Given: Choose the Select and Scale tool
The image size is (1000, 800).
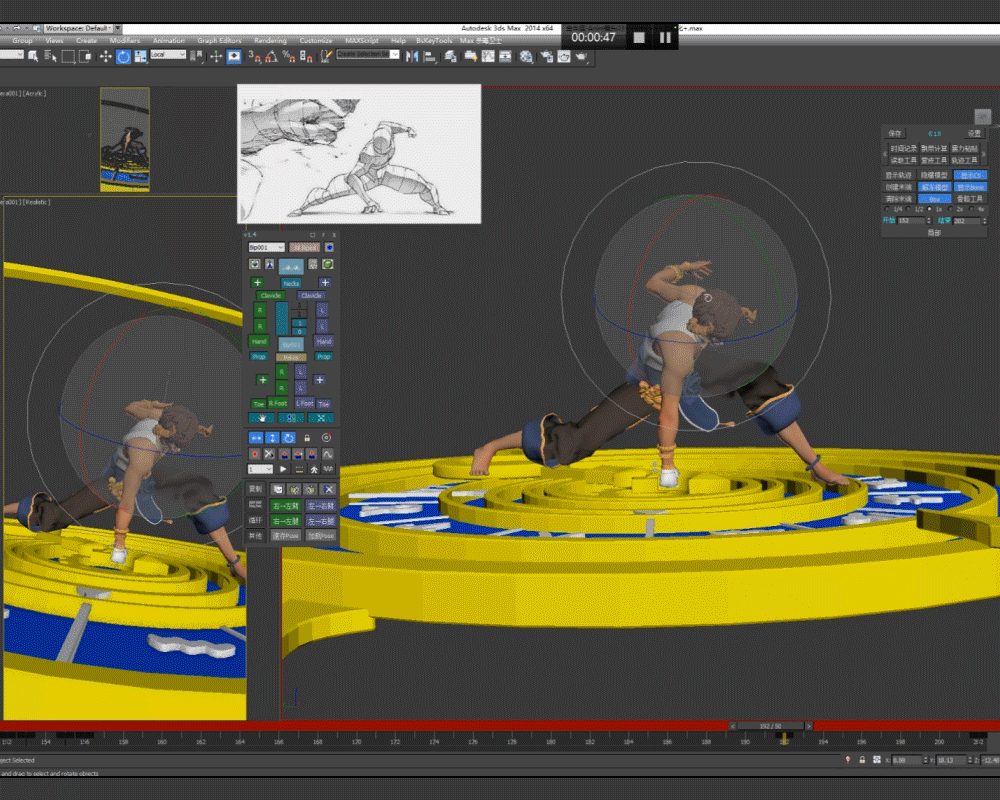Looking at the screenshot, I should point(140,57).
